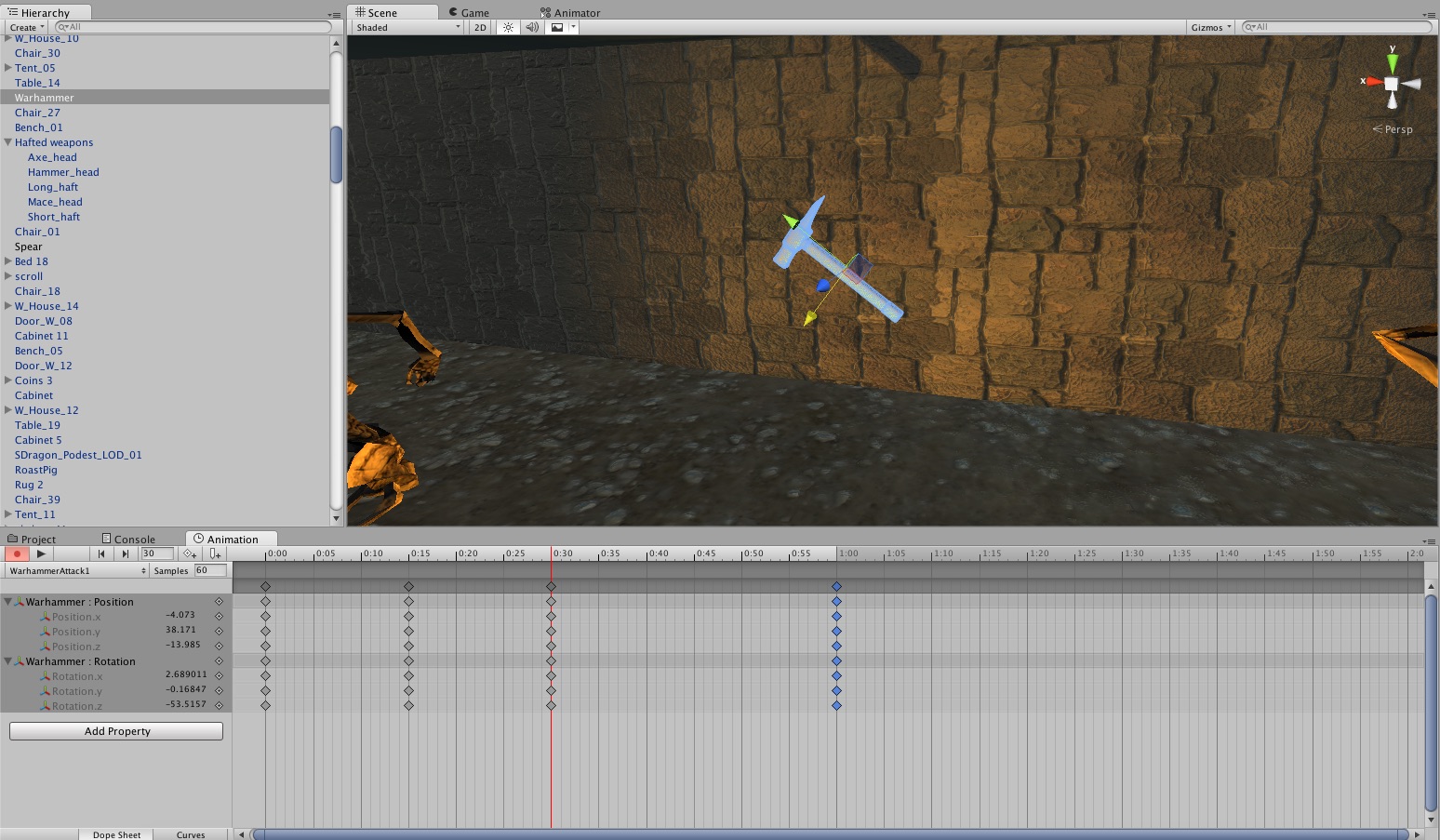
Task: Toggle scene lighting with the sun icon
Action: click(x=508, y=27)
